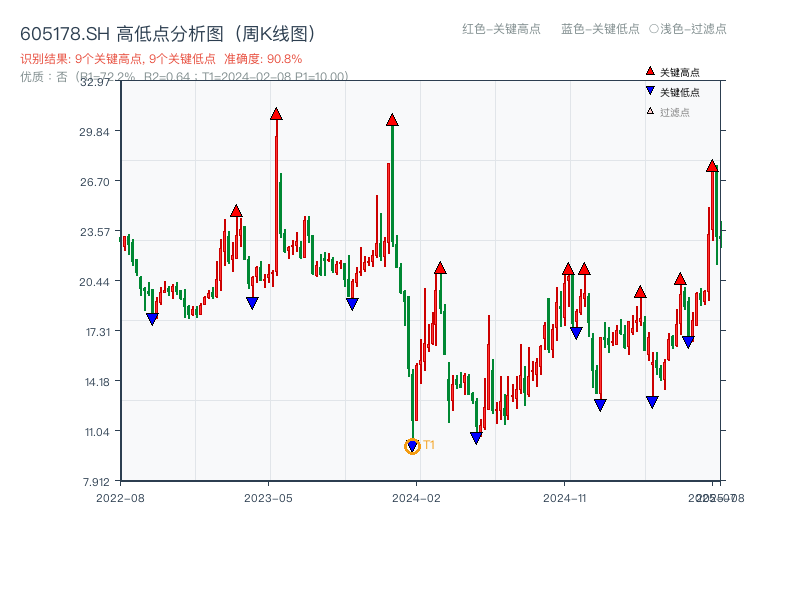Select the orange-circled T1 low-point marker

tap(412, 446)
